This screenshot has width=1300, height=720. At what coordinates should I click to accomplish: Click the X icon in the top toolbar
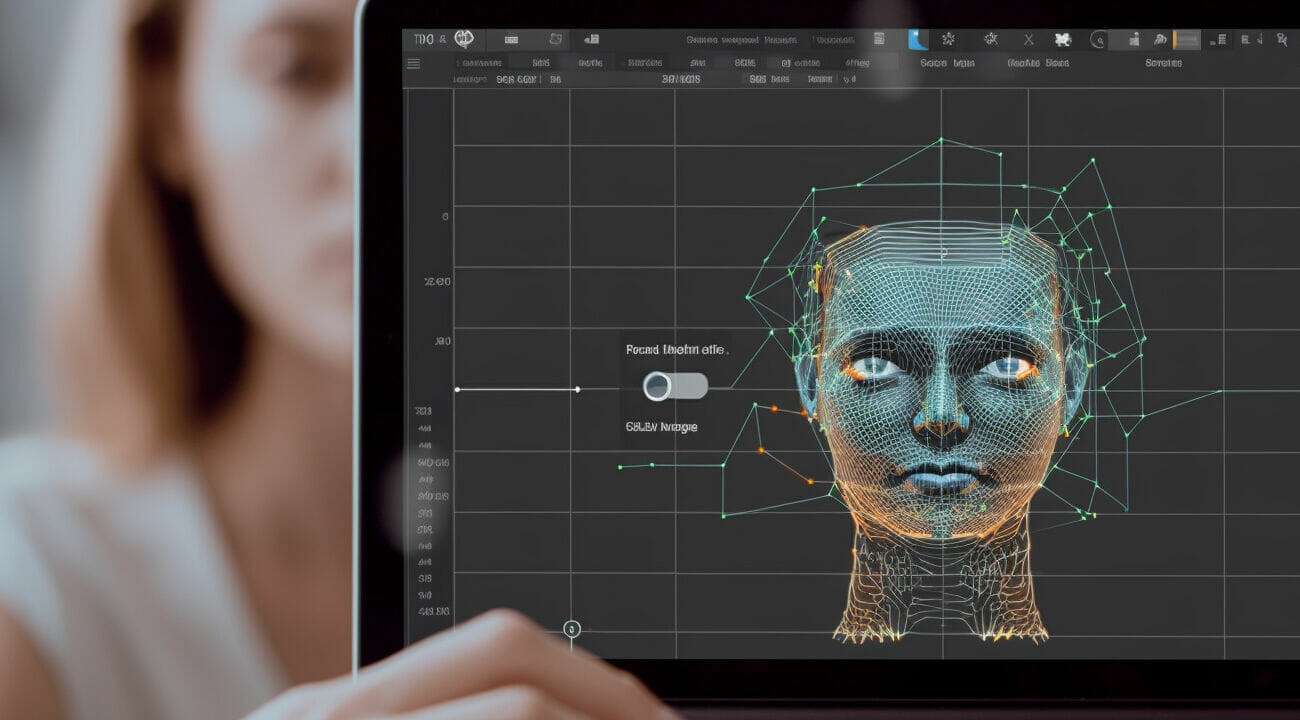click(x=1029, y=39)
